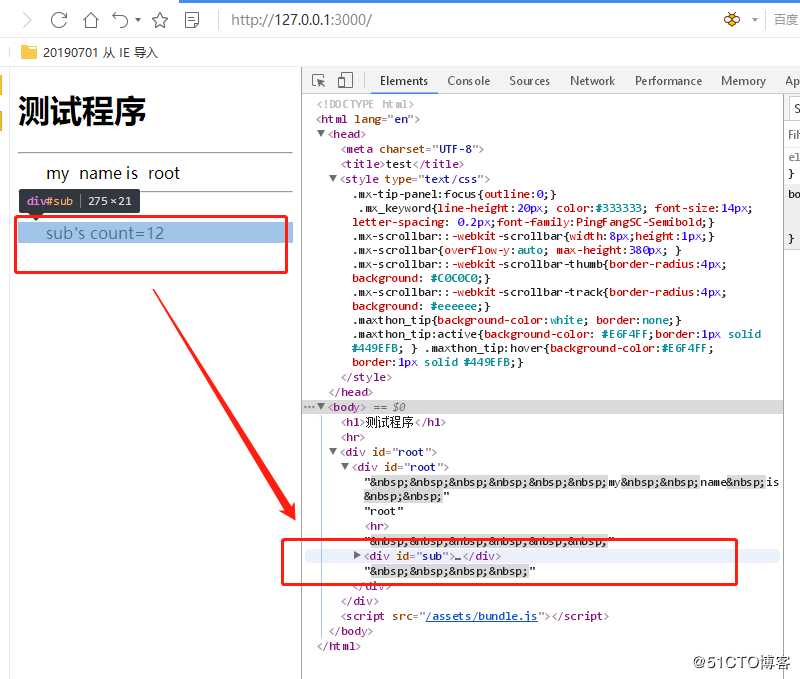Collapse the inner div id=root node
This screenshot has width=800, height=679.
click(x=345, y=466)
